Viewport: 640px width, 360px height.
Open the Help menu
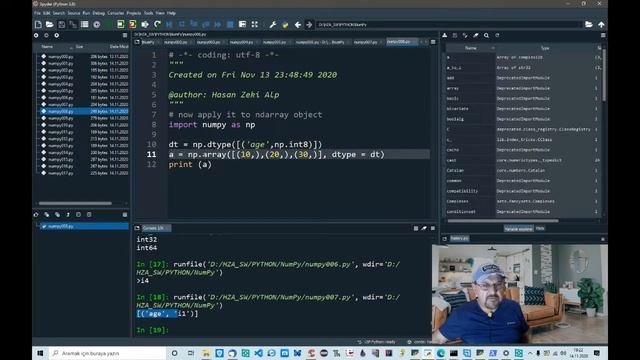[x=171, y=13]
